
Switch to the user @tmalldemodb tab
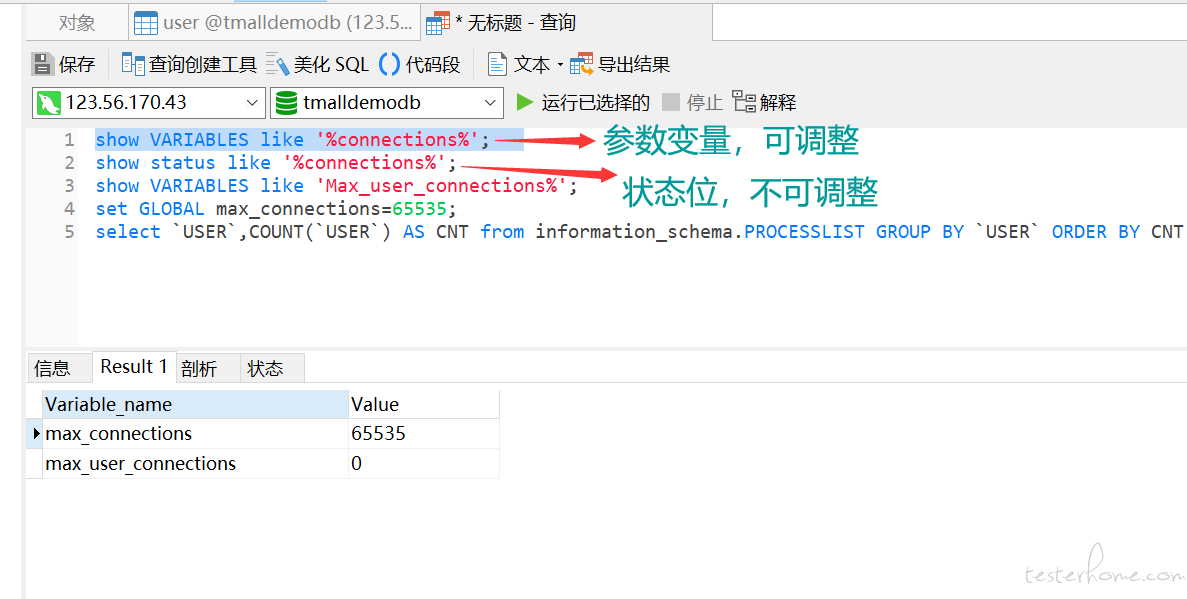pos(275,23)
